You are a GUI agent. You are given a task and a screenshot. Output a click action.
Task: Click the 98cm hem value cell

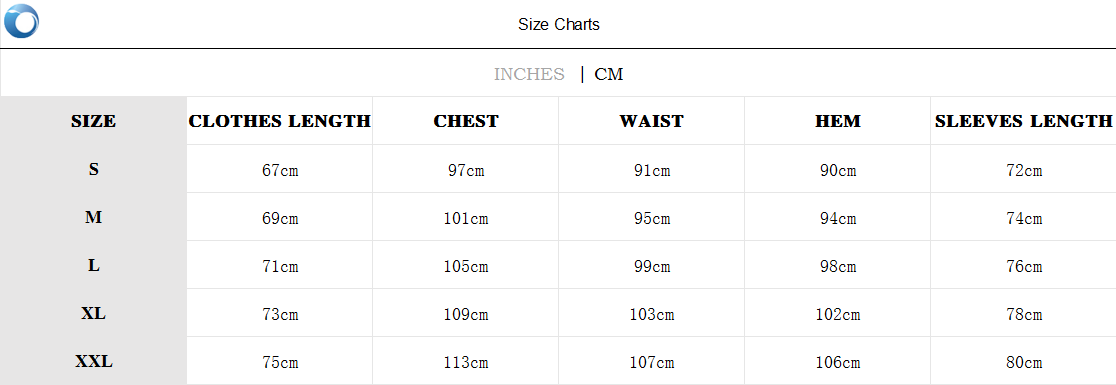pyautogui.click(x=838, y=266)
